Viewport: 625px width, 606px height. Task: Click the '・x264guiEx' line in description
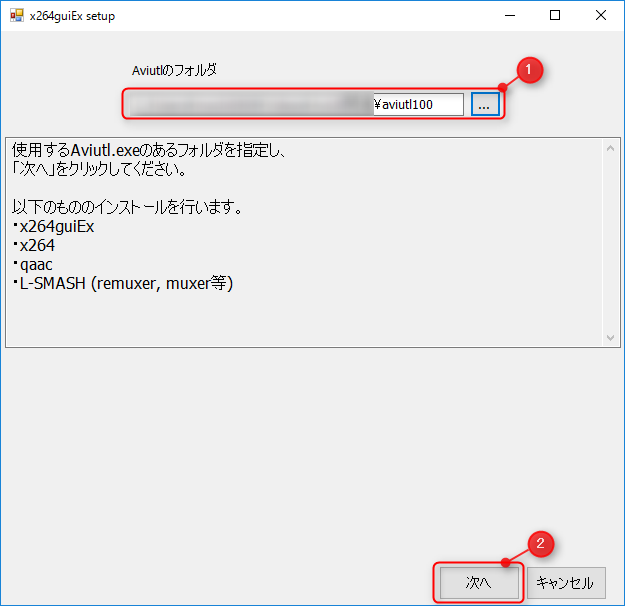[x=53, y=226]
